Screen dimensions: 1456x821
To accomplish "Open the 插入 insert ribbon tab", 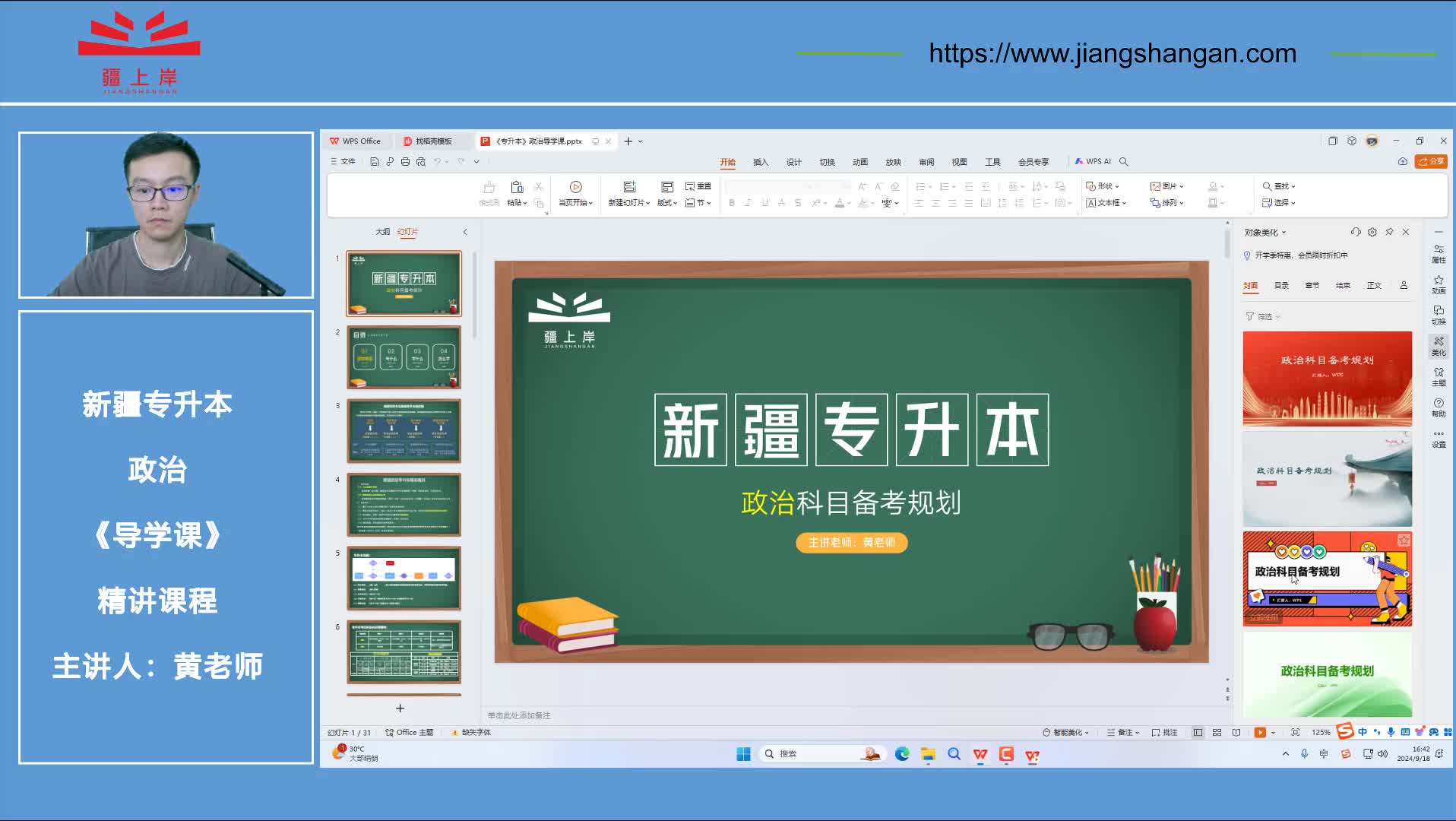I will (761, 162).
